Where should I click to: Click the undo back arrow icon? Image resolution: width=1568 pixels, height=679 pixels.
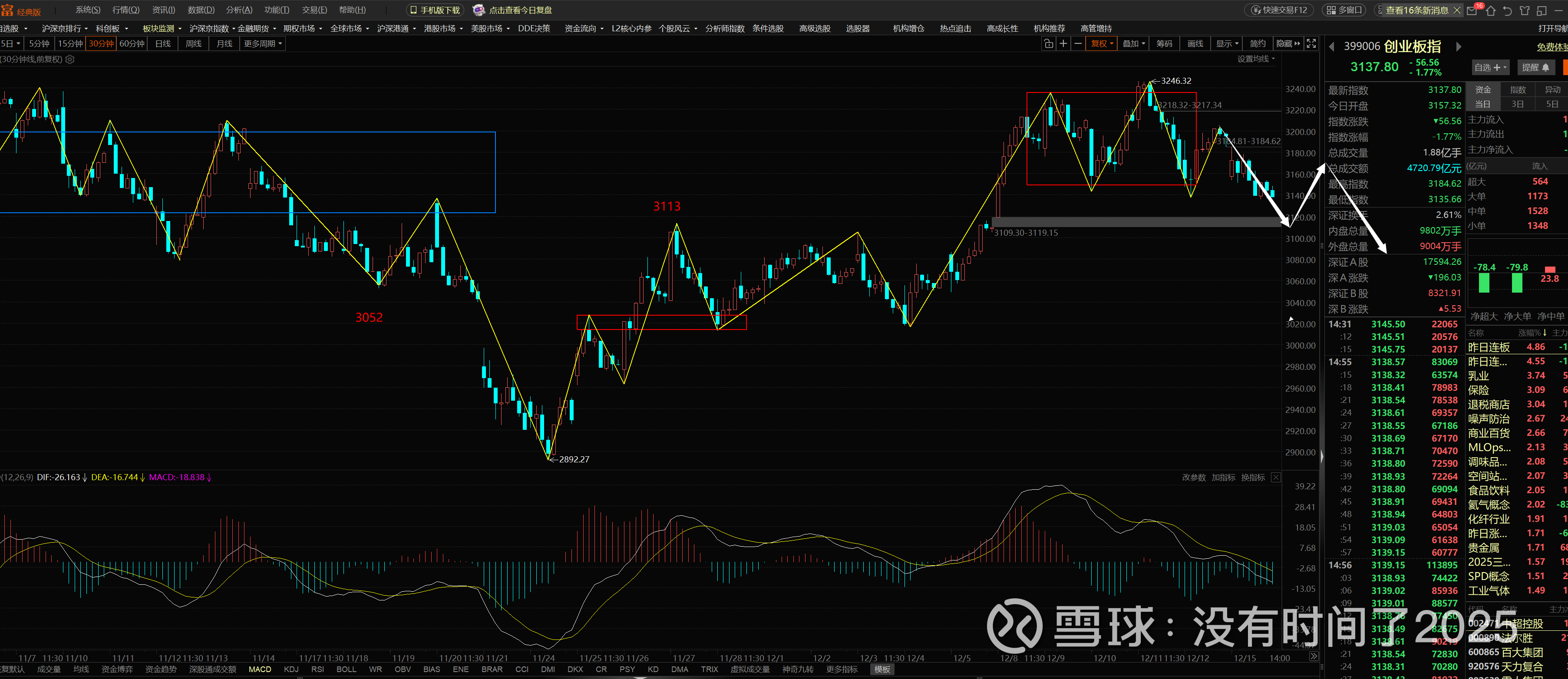click(x=1507, y=10)
